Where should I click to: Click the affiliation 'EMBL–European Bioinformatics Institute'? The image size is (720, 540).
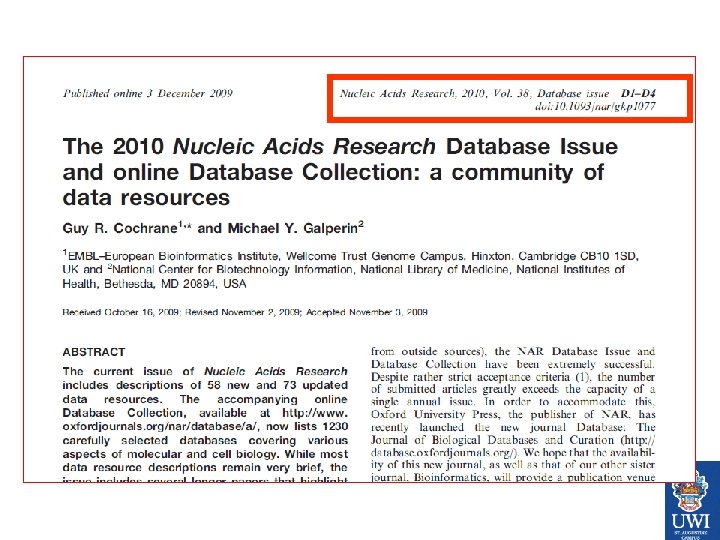(x=172, y=256)
